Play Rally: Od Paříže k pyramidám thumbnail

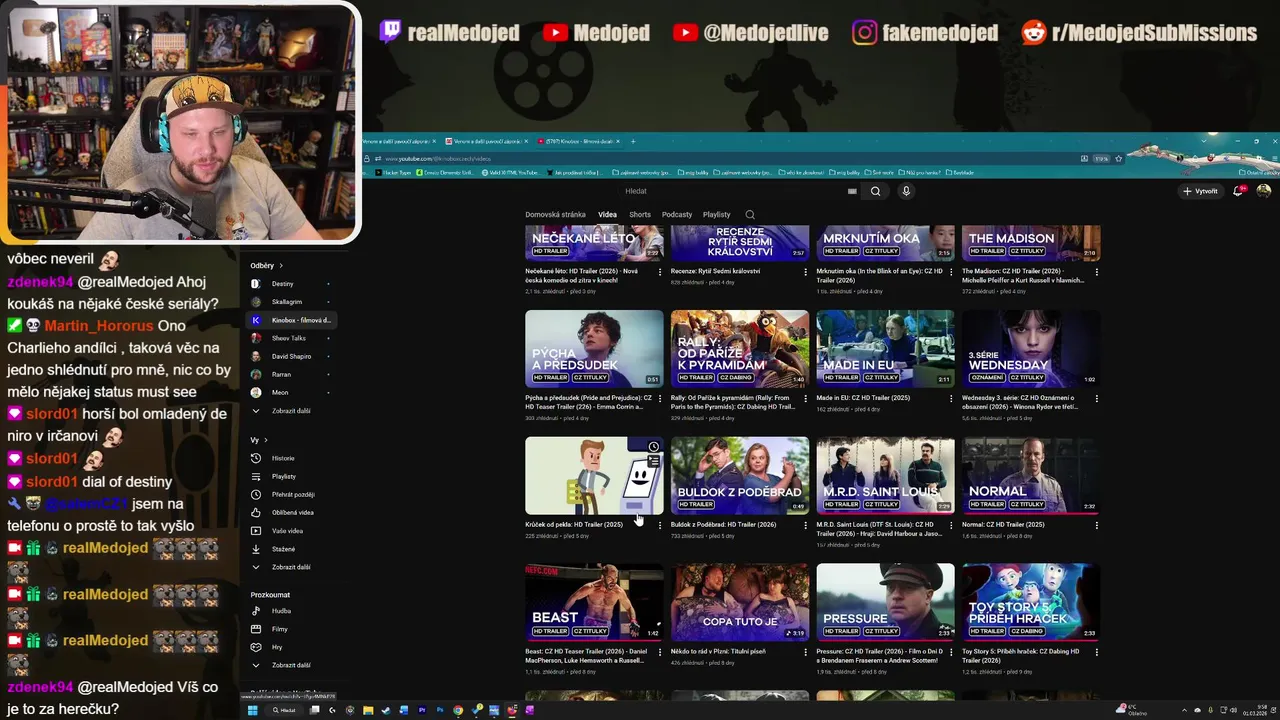(740, 349)
